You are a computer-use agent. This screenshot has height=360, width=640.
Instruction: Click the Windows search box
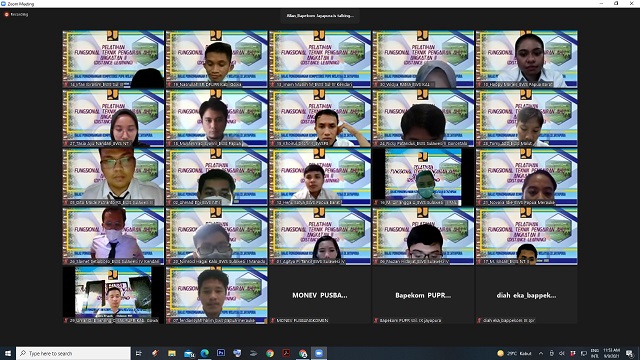coord(73,353)
